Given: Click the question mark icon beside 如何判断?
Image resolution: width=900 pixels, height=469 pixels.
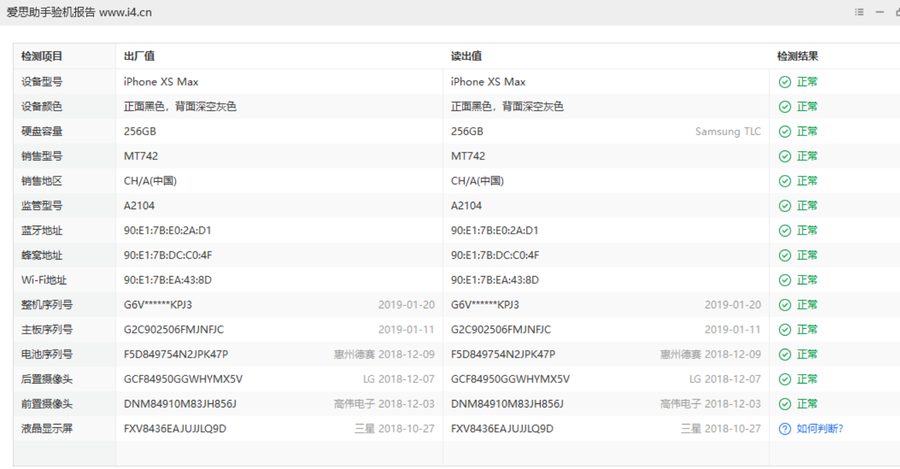Looking at the screenshot, I should pyautogui.click(x=785, y=429).
